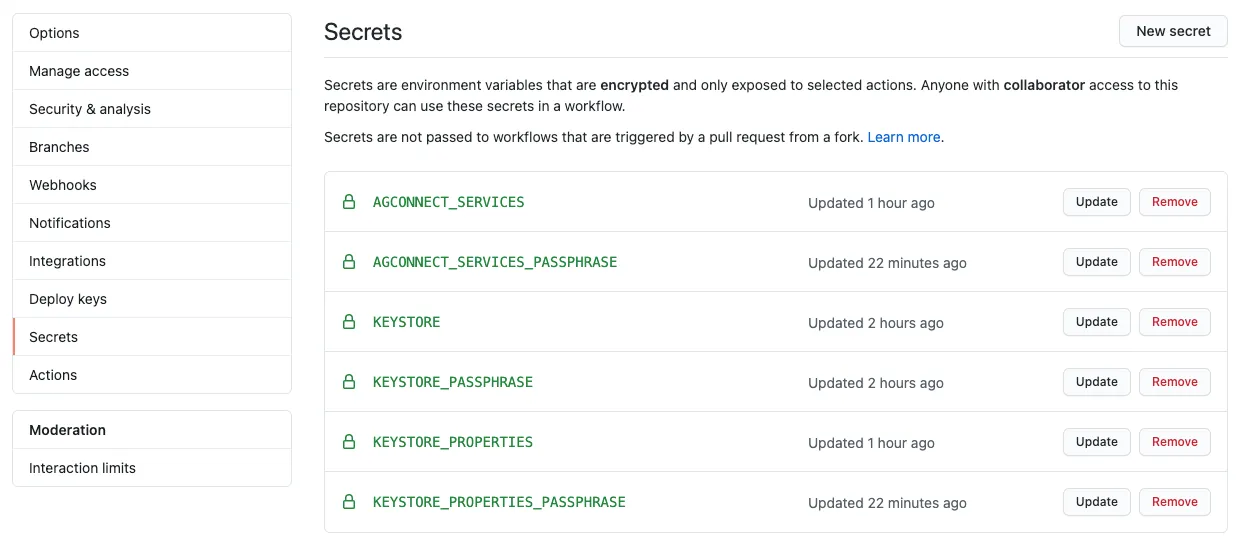Open the Options settings page
The width and height of the screenshot is (1252, 551).
tap(152, 33)
